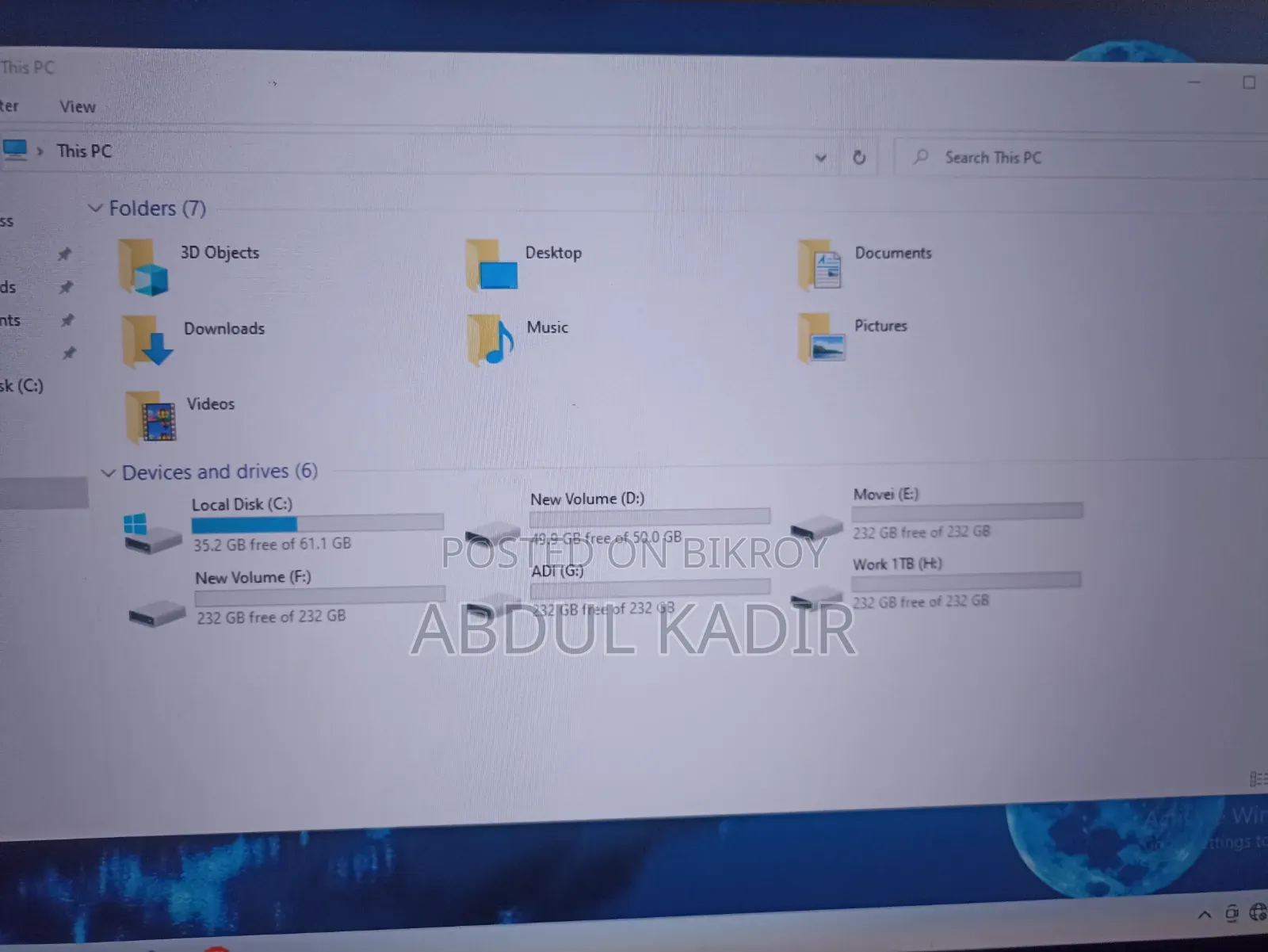Click into the Search This PC field
Image resolution: width=1268 pixels, height=952 pixels.
click(x=1081, y=158)
